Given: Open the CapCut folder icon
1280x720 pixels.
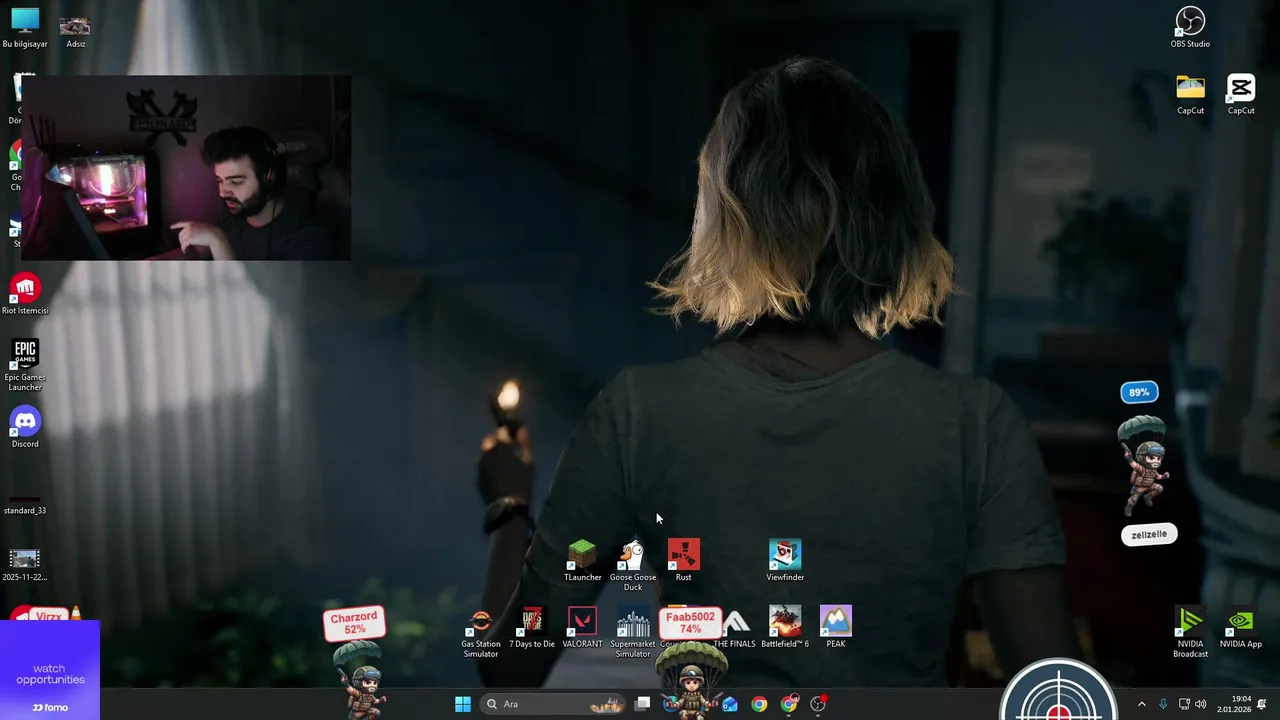Looking at the screenshot, I should 1190,94.
